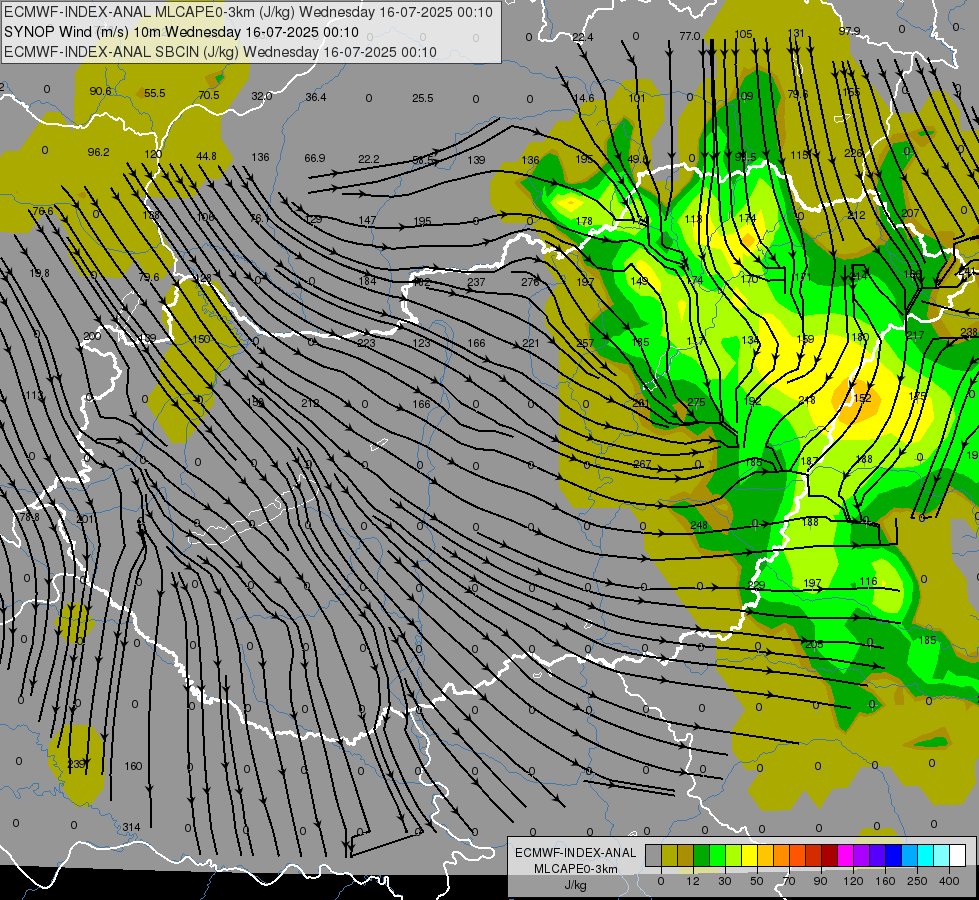
Task: Click the map value '19.8'
Action: 39,273
